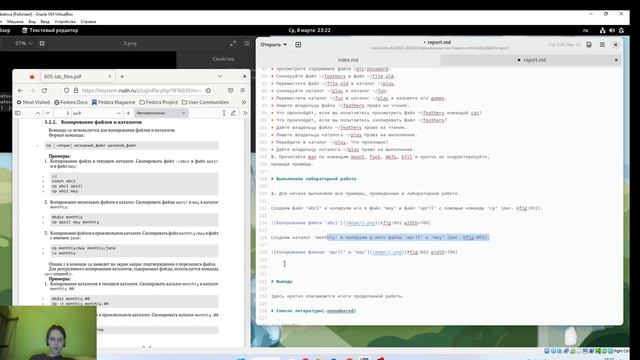Click the power icon in the top bar

click(621, 30)
